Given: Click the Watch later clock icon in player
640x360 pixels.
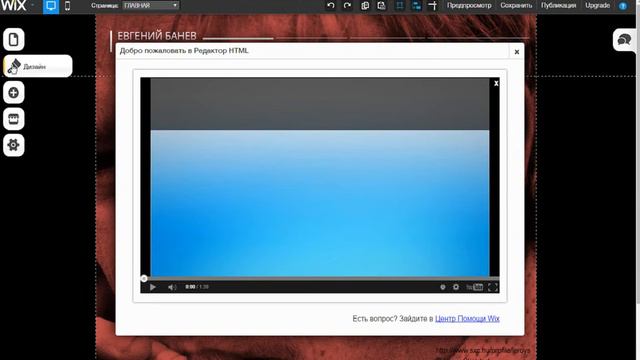Looking at the screenshot, I should click(442, 287).
